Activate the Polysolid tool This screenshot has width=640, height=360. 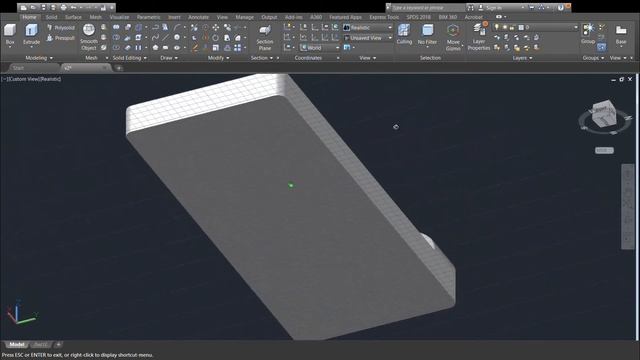point(61,28)
